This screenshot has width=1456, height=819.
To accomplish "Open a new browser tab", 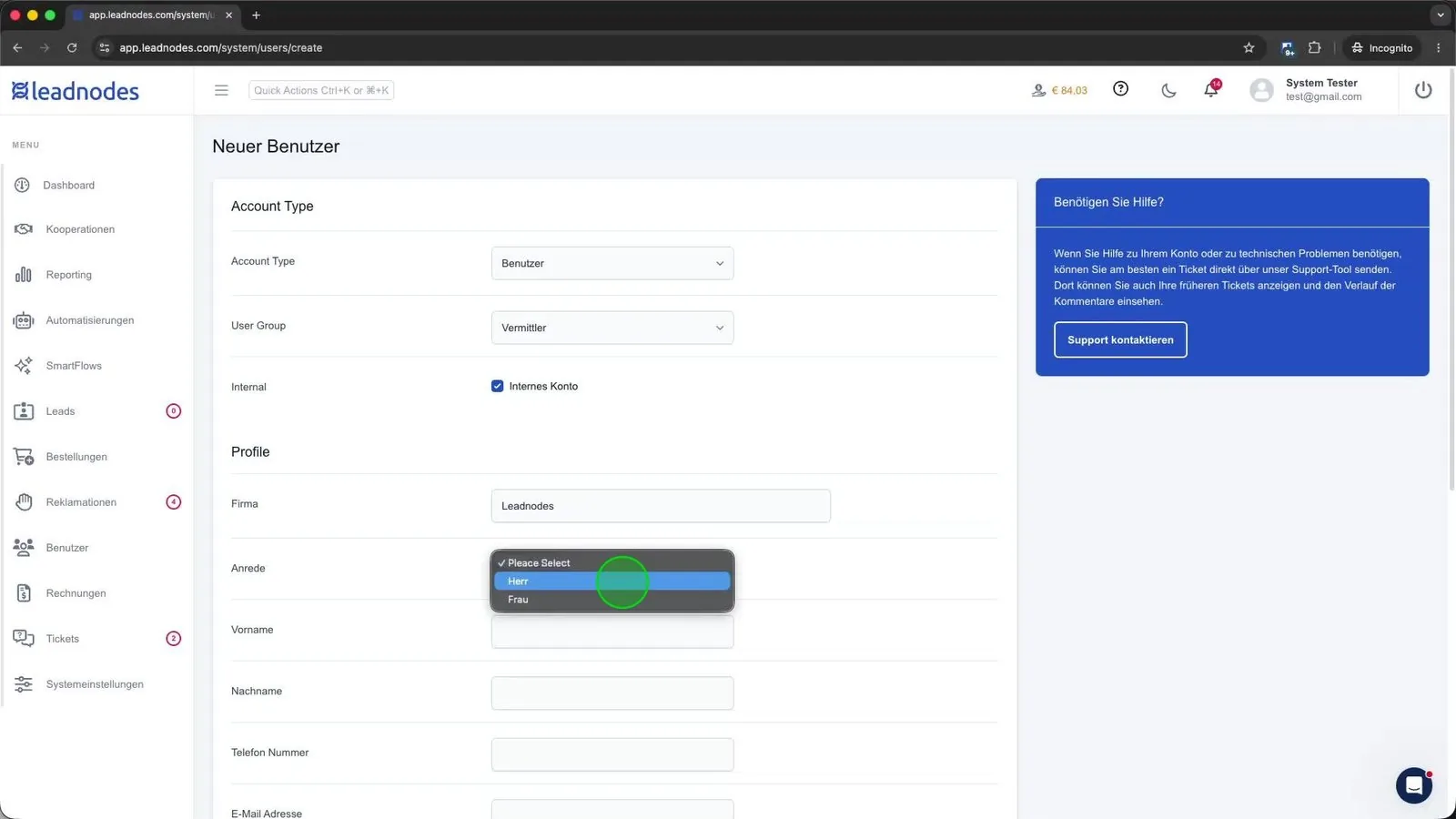I will 256,15.
